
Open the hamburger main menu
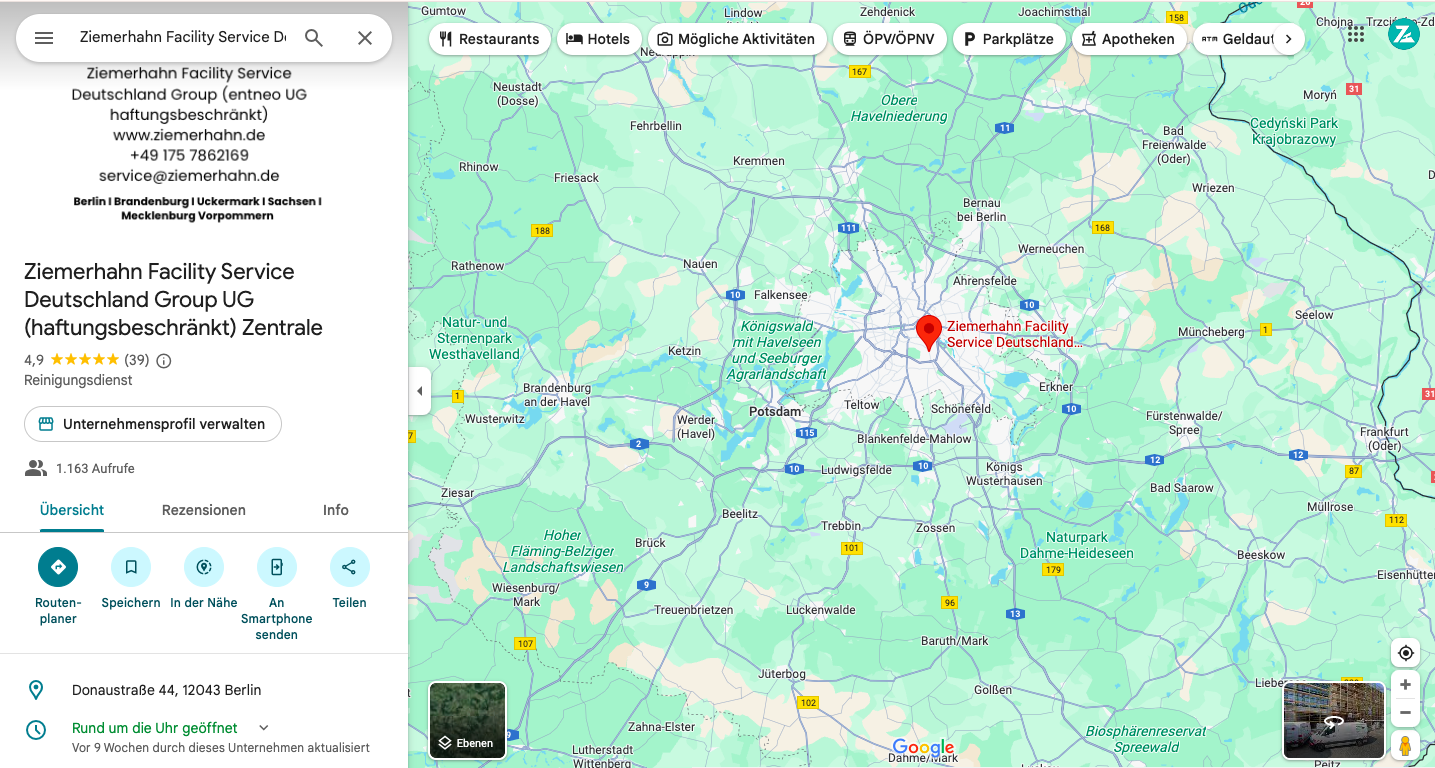[x=44, y=38]
